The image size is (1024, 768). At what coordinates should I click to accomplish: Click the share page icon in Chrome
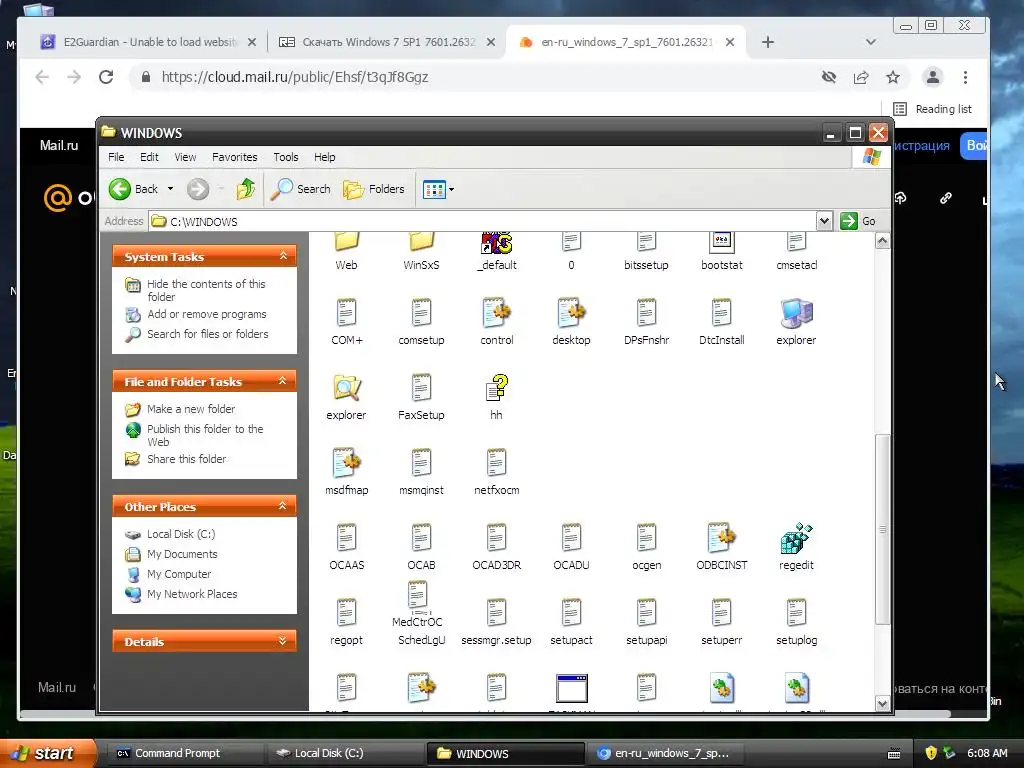click(x=861, y=77)
